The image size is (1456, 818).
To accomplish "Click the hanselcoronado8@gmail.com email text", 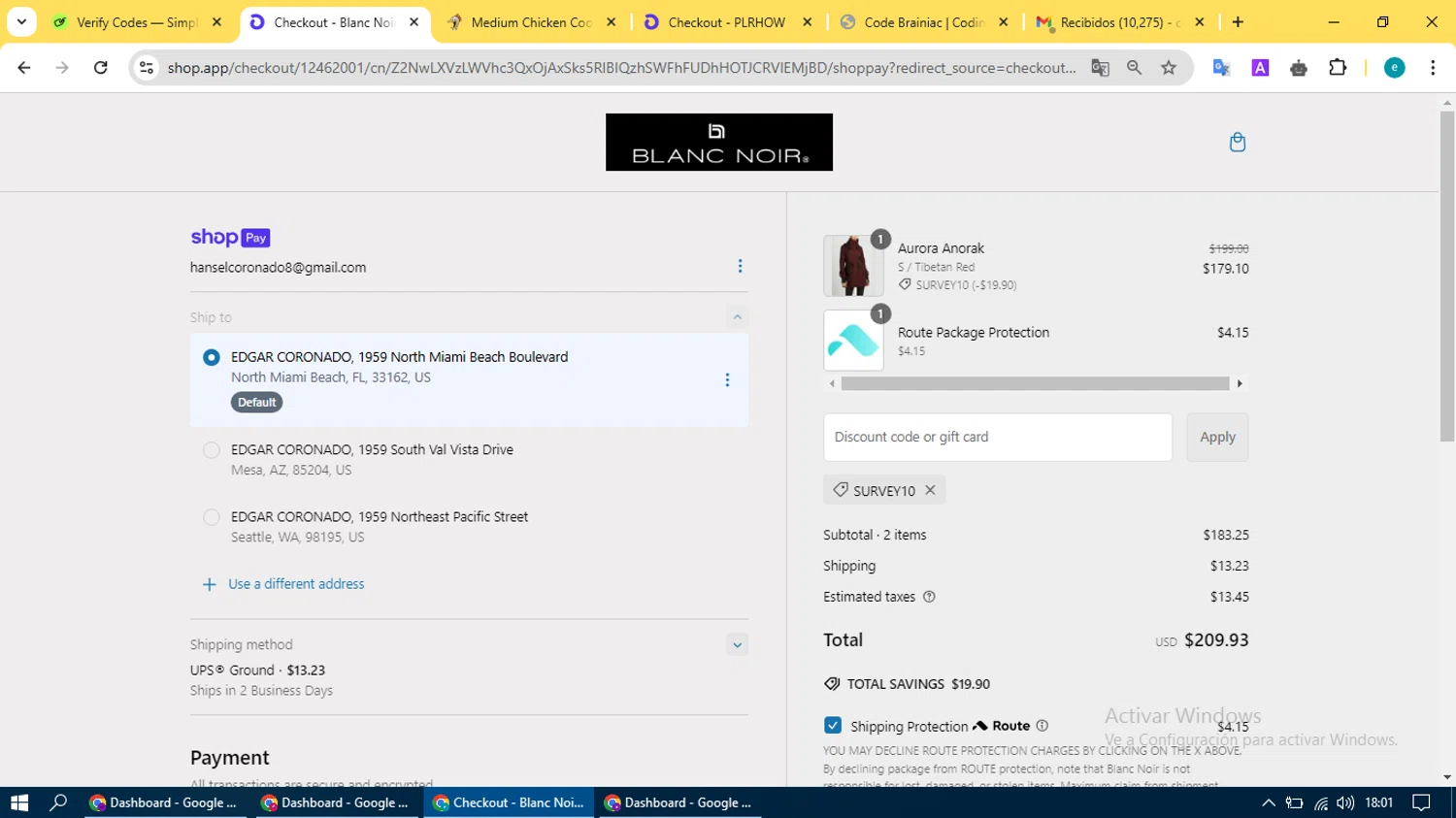I will tap(279, 268).
